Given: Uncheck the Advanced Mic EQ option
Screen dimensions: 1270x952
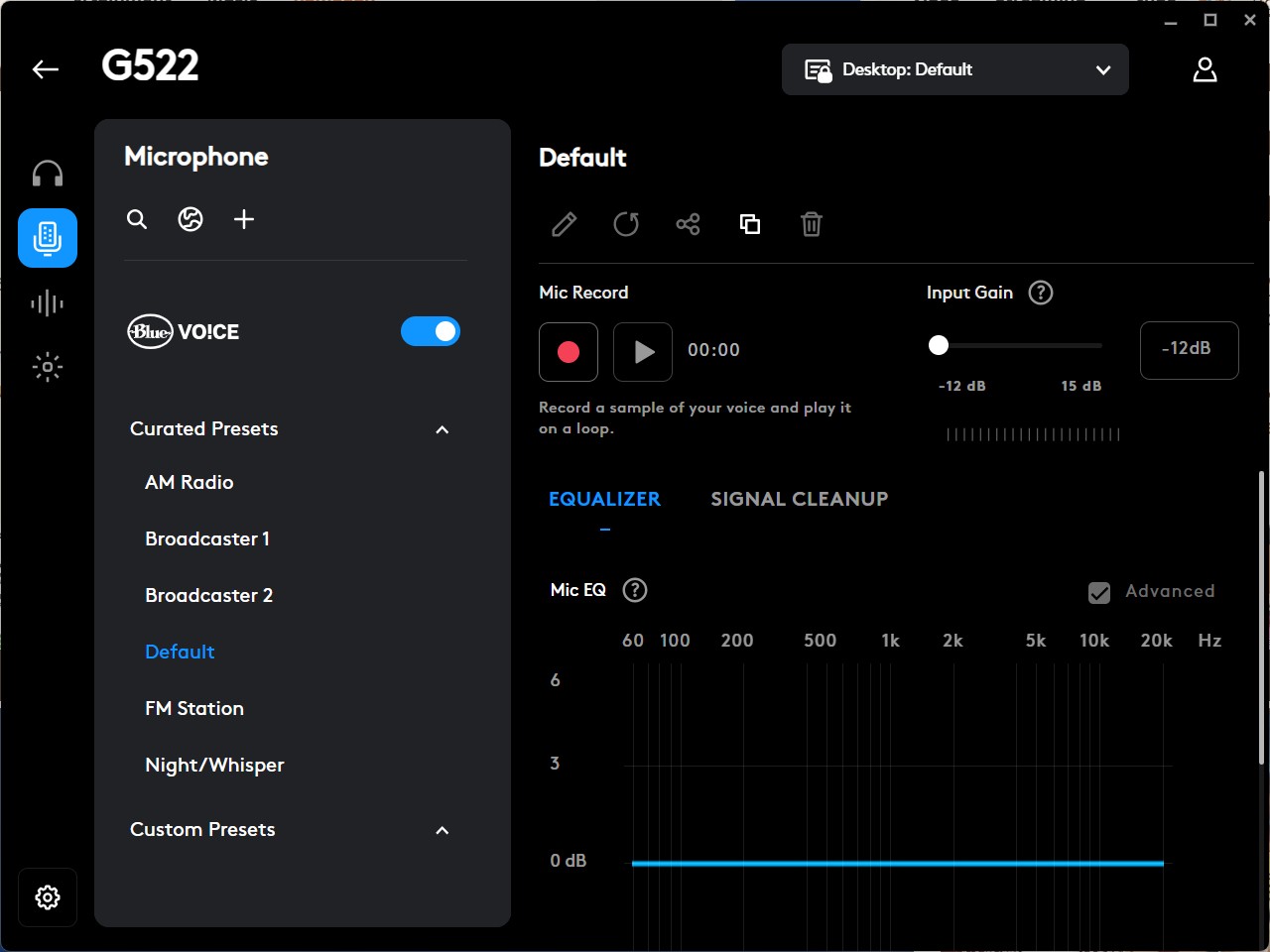Looking at the screenshot, I should (x=1099, y=592).
